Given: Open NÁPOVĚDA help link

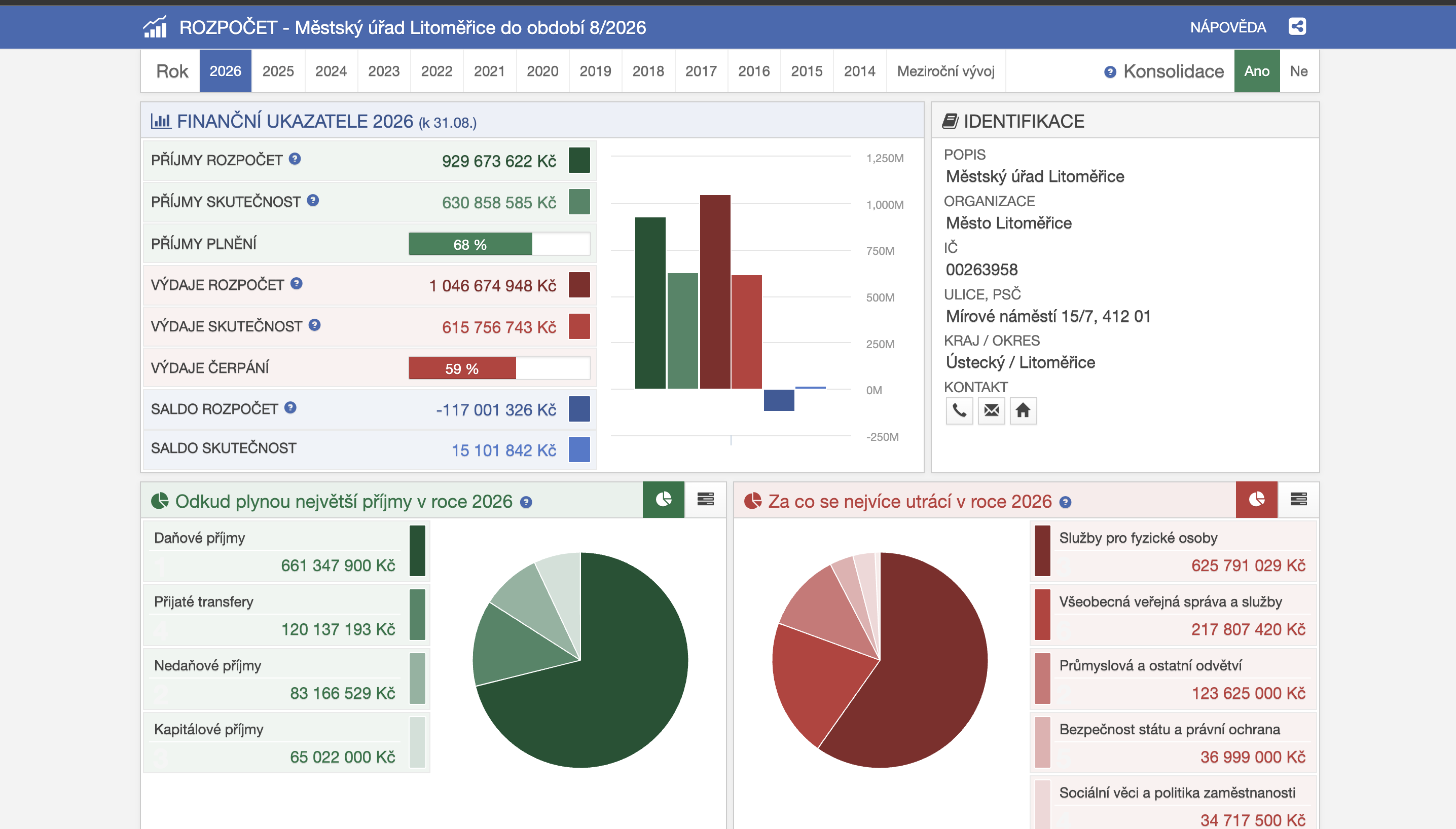Looking at the screenshot, I should pos(1228,27).
